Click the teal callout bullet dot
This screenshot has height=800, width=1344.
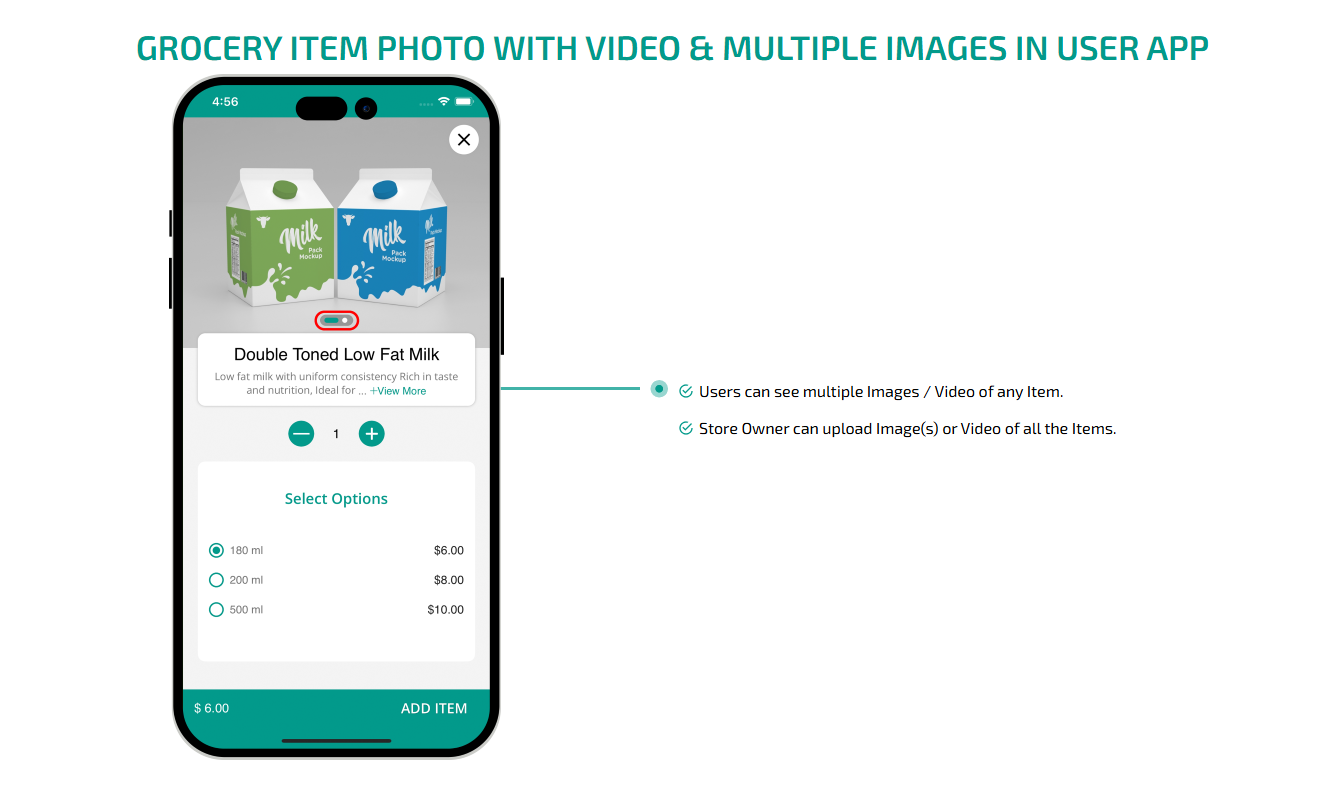point(659,389)
